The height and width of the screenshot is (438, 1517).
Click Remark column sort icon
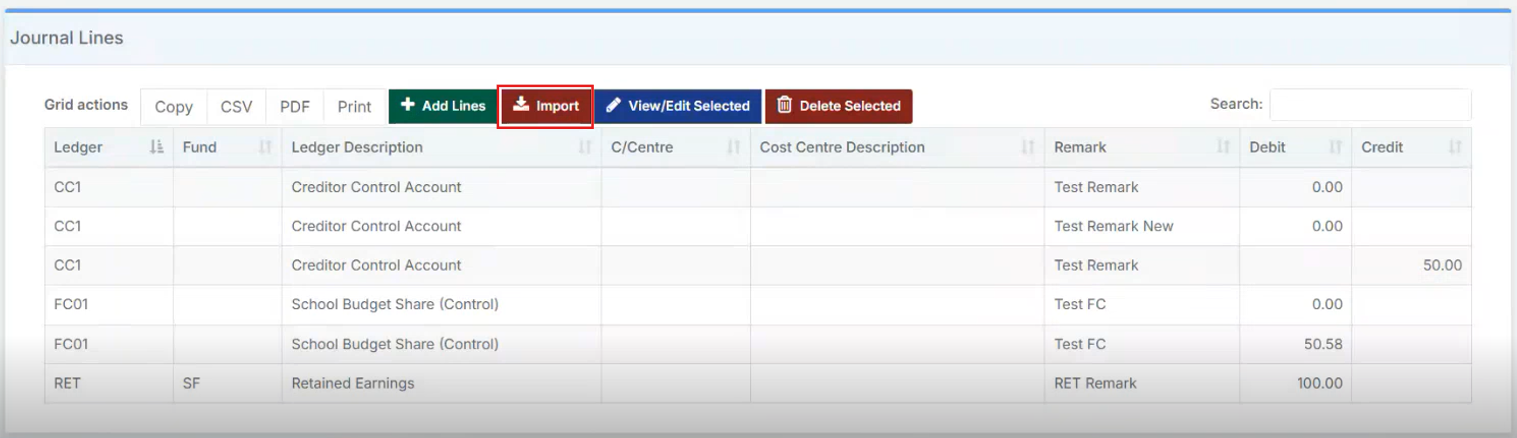(x=1223, y=147)
